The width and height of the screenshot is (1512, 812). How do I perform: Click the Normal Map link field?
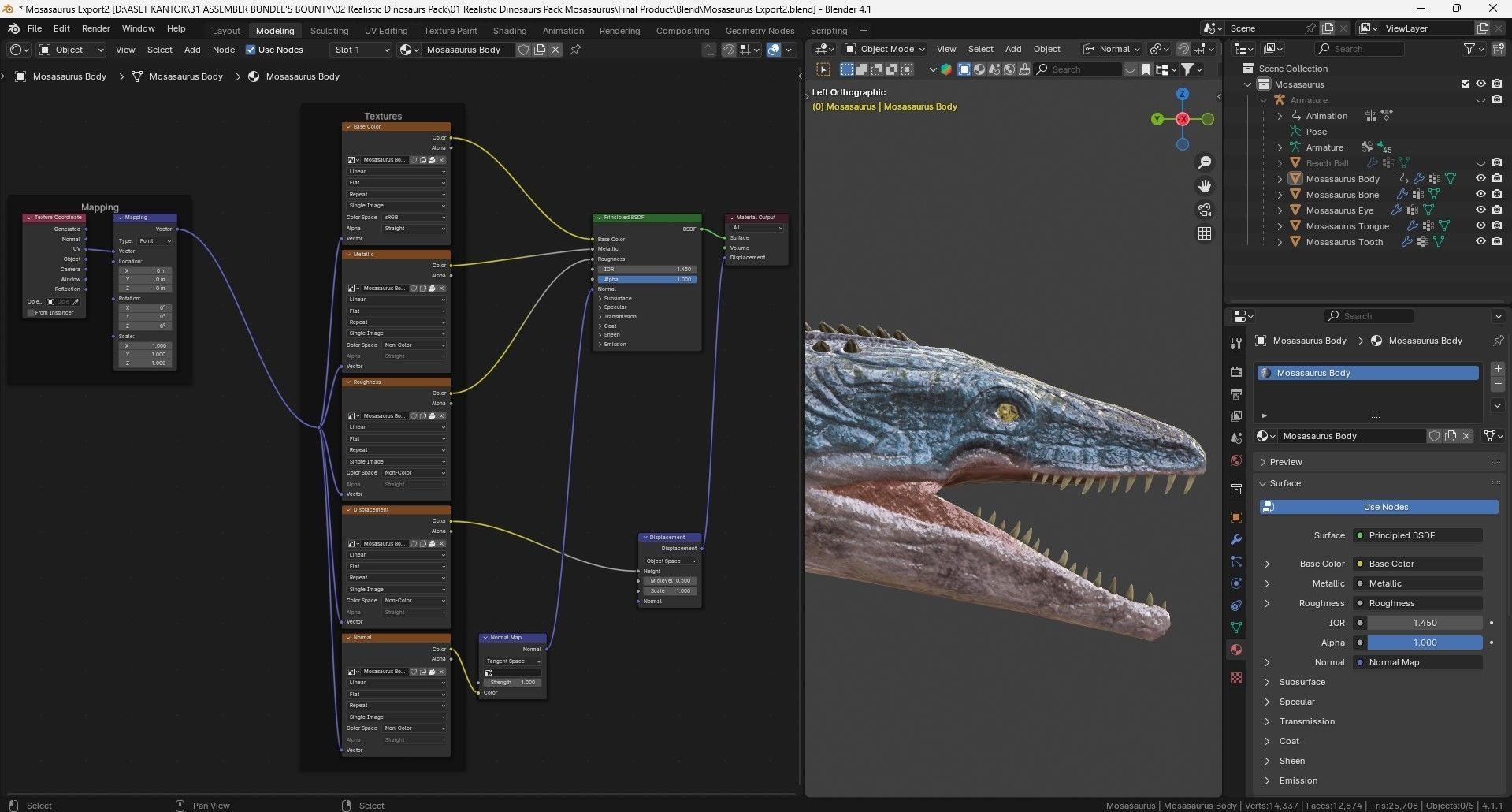(x=1417, y=662)
